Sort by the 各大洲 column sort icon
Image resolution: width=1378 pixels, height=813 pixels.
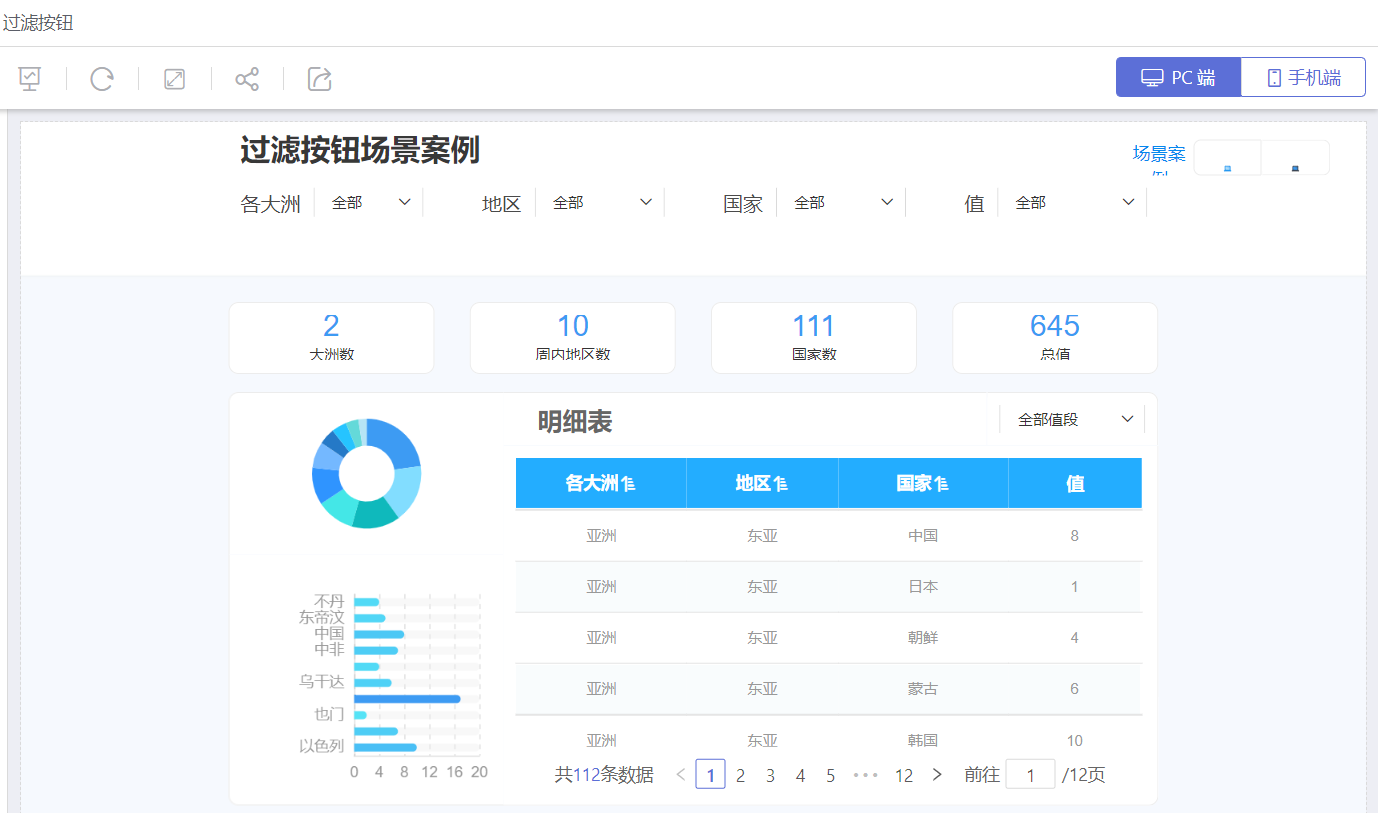[x=629, y=484]
